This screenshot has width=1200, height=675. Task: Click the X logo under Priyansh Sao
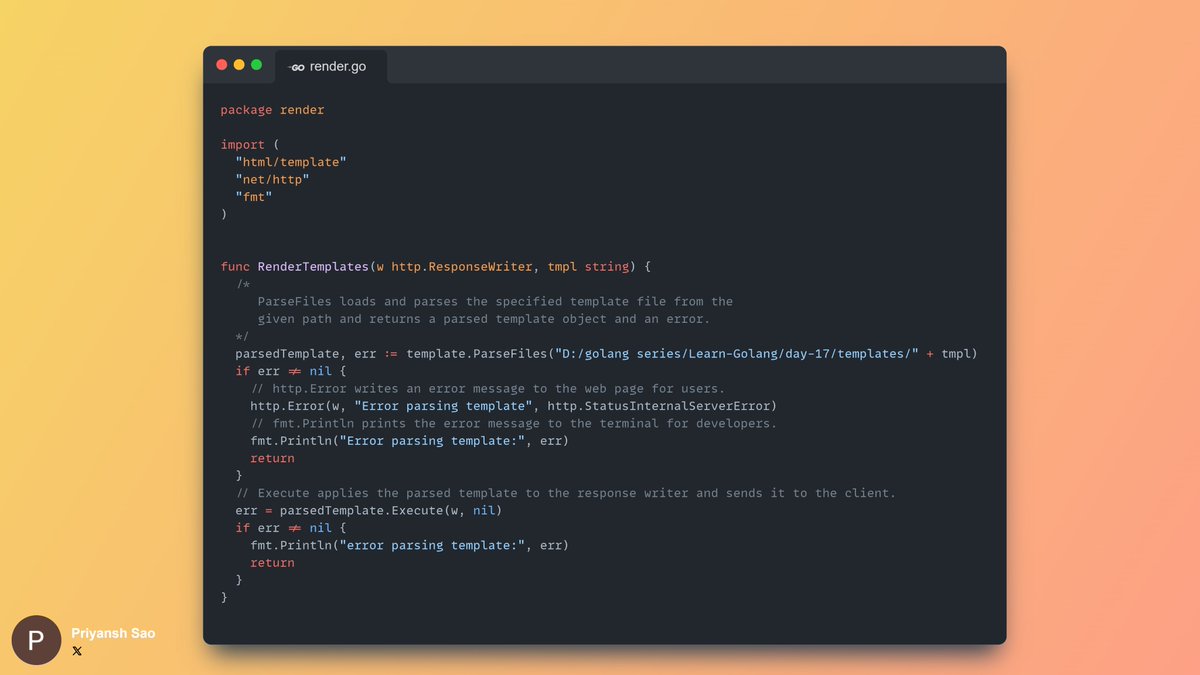(x=77, y=651)
